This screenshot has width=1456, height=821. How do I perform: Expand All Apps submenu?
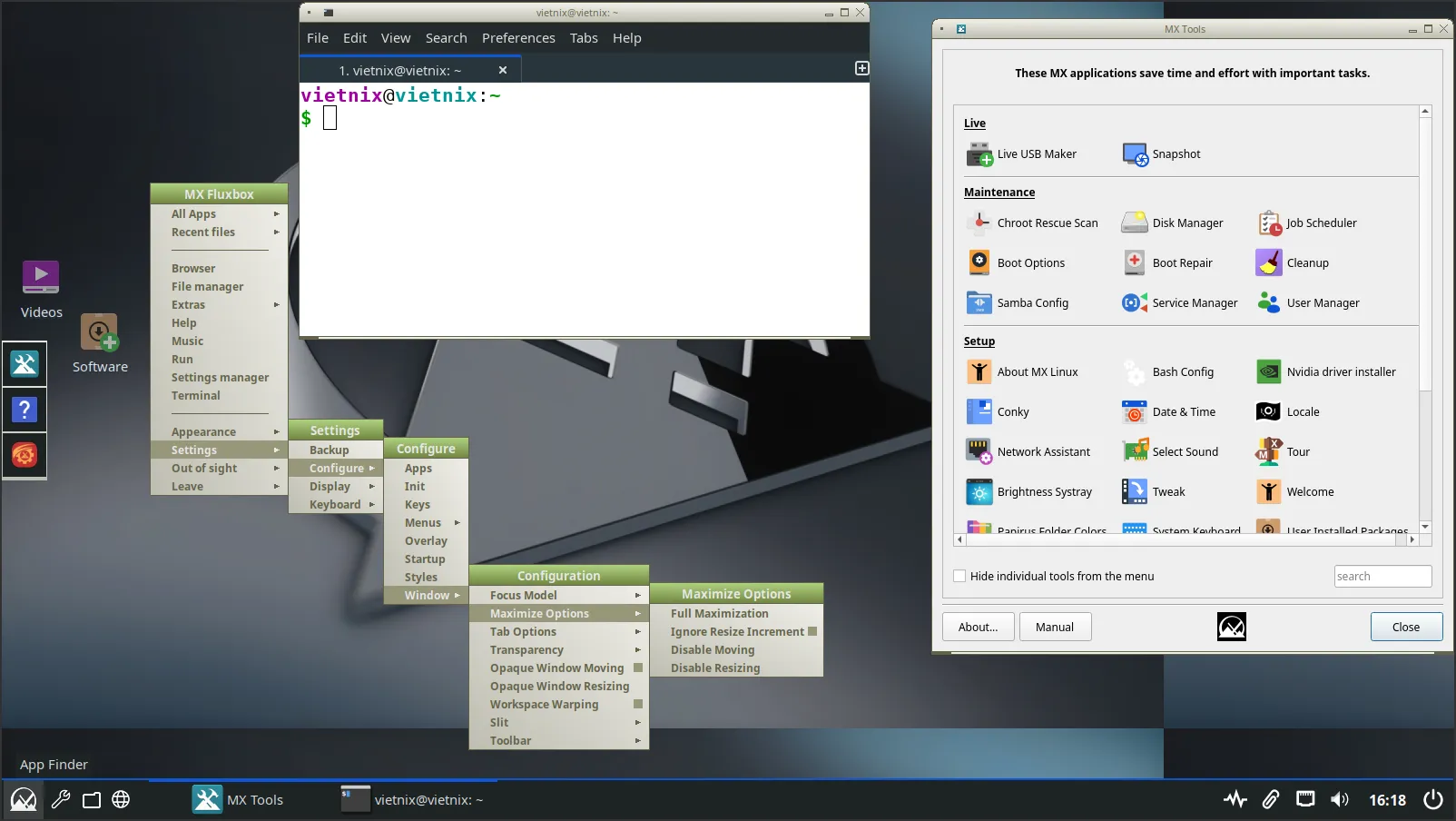(x=219, y=214)
